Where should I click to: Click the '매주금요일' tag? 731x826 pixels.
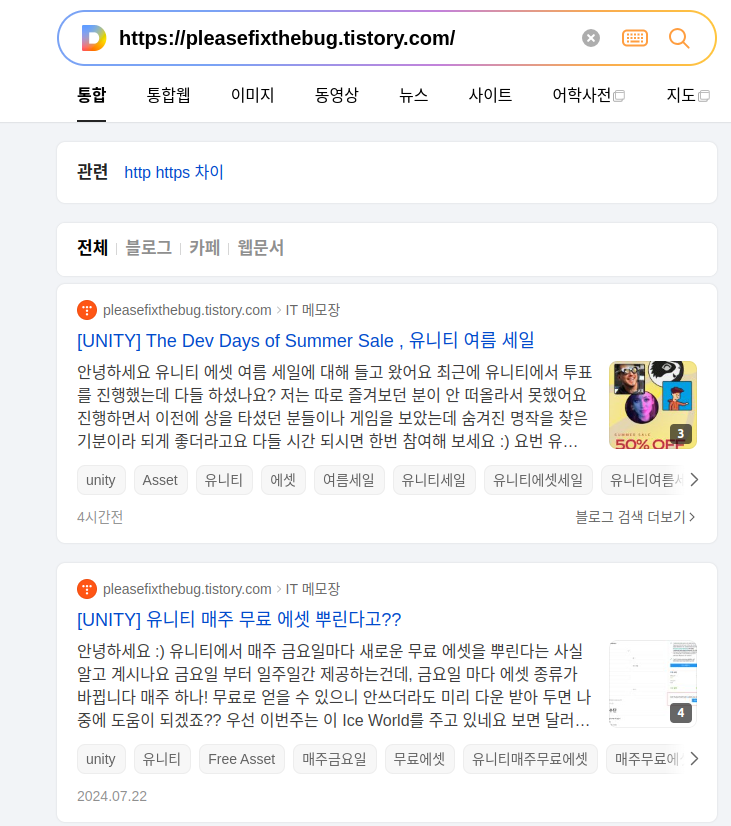click(334, 759)
